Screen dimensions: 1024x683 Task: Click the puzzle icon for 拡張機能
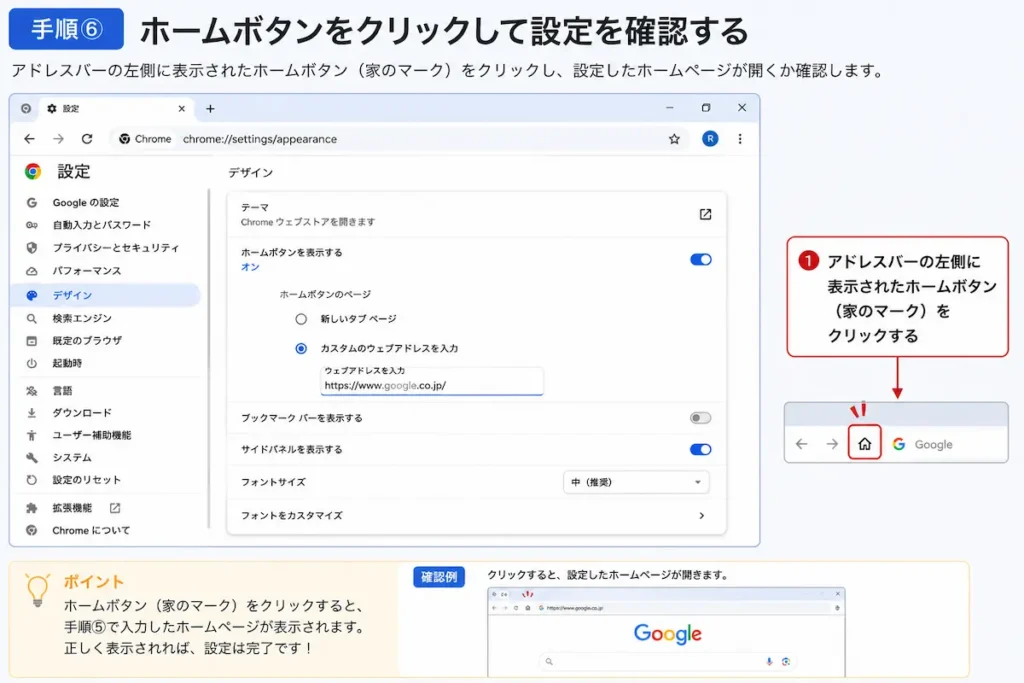[x=31, y=508]
